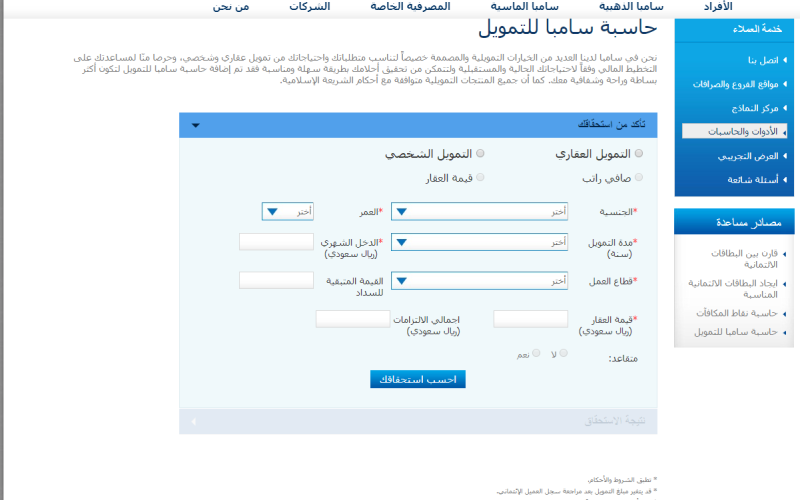Click the حاسبة سامبا للتمويل page title
Screen dimensions: 800x500
pos(567,28)
